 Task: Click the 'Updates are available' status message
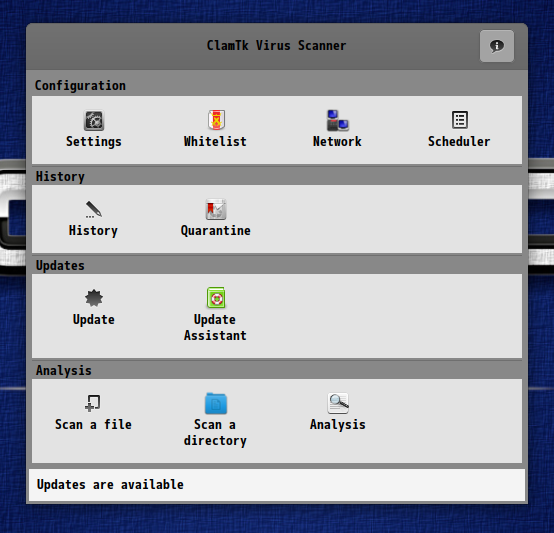(110, 485)
